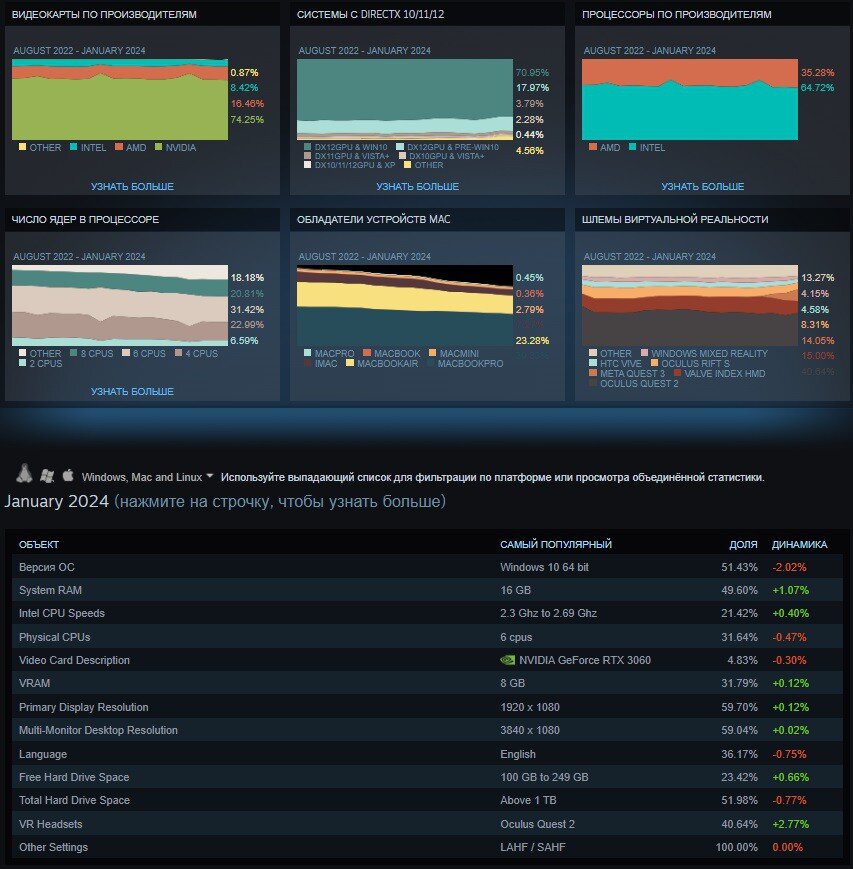Click the Mac device owners chart
Screen dimensions: 853x869
[405, 305]
